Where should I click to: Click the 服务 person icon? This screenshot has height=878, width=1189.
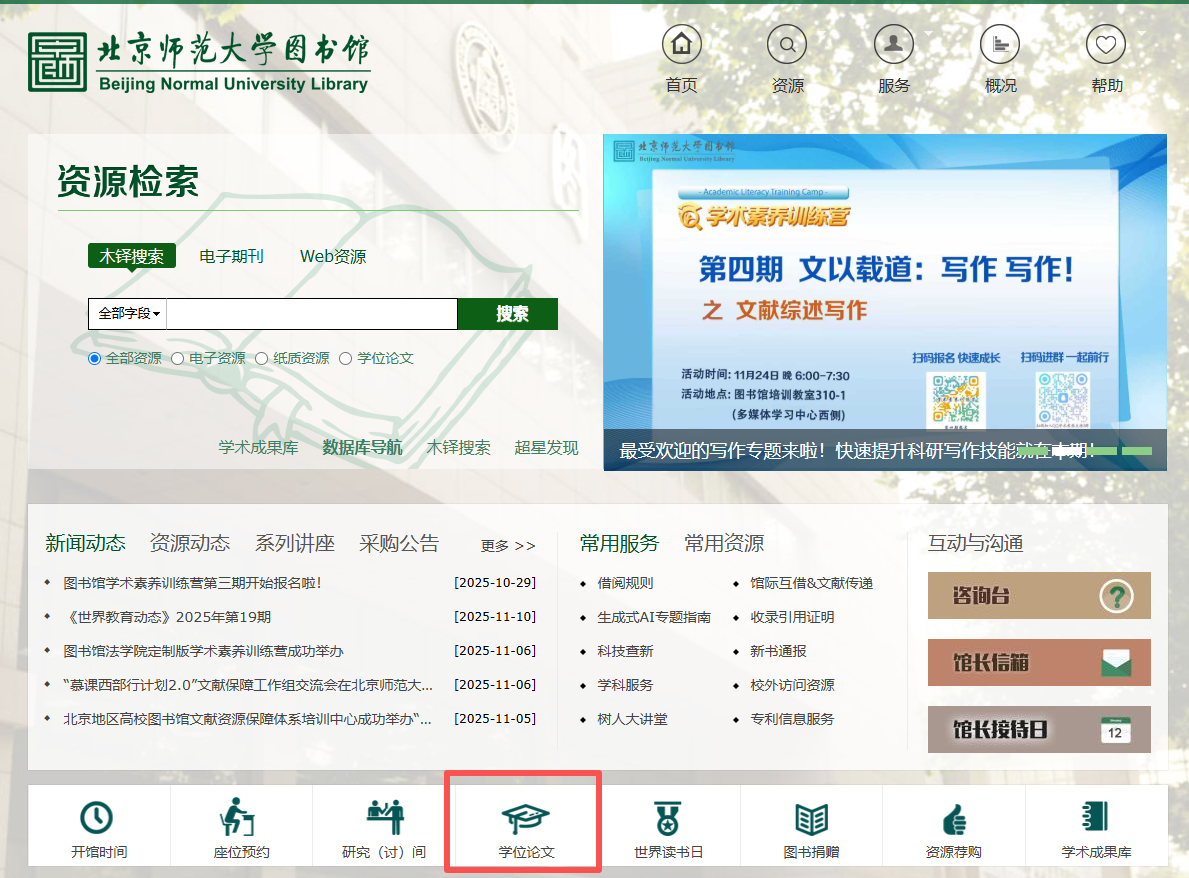tap(893, 45)
